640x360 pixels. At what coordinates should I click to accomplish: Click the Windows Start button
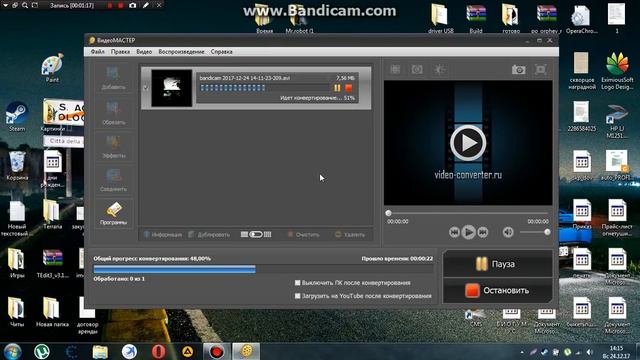point(12,351)
